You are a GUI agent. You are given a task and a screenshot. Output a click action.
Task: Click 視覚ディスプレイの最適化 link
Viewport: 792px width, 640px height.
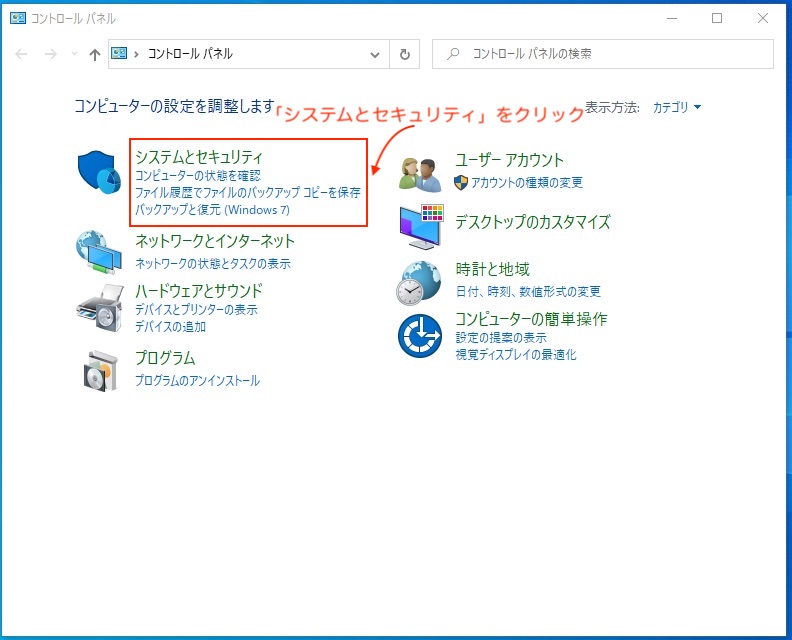(x=516, y=355)
